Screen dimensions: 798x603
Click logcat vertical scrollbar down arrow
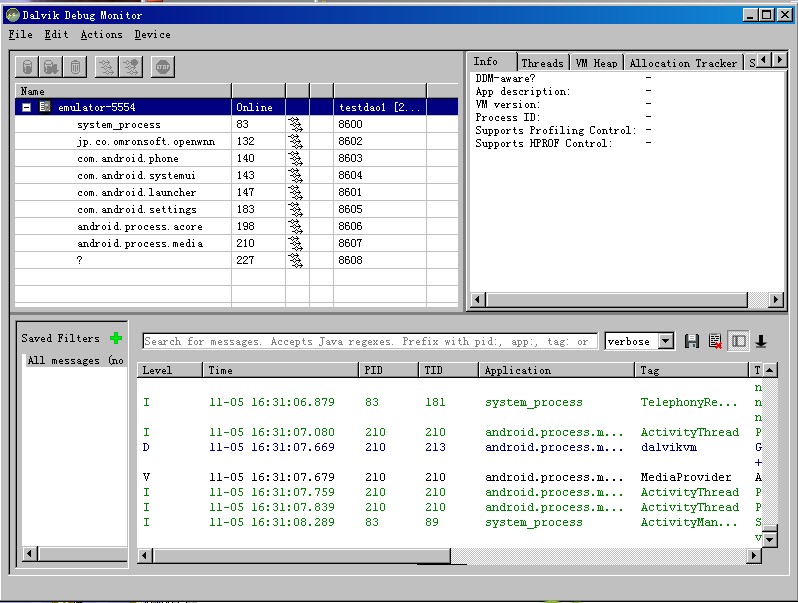770,539
